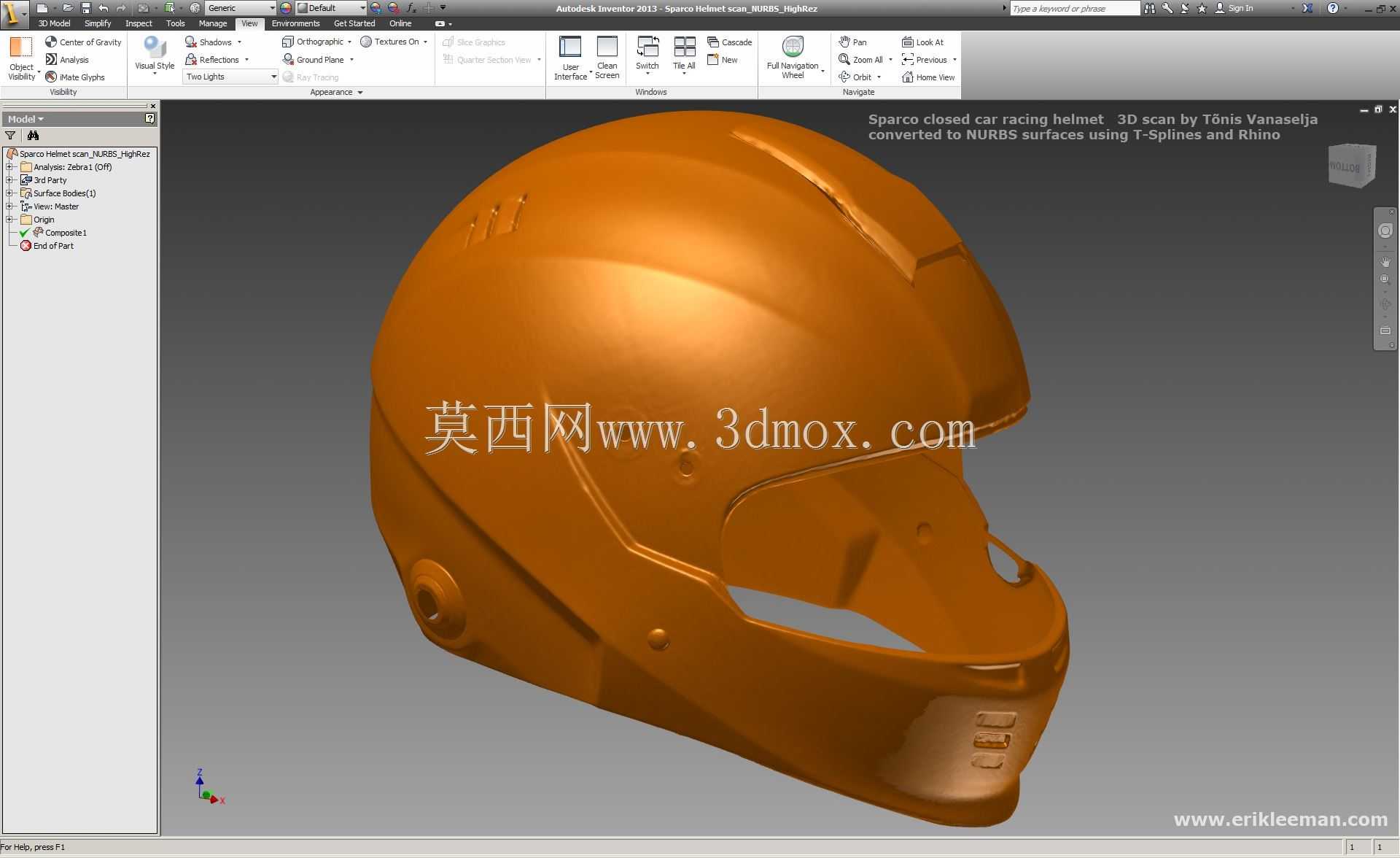Viewport: 1400px width, 858px height.
Task: Click the keyword search input field
Action: tap(1075, 8)
